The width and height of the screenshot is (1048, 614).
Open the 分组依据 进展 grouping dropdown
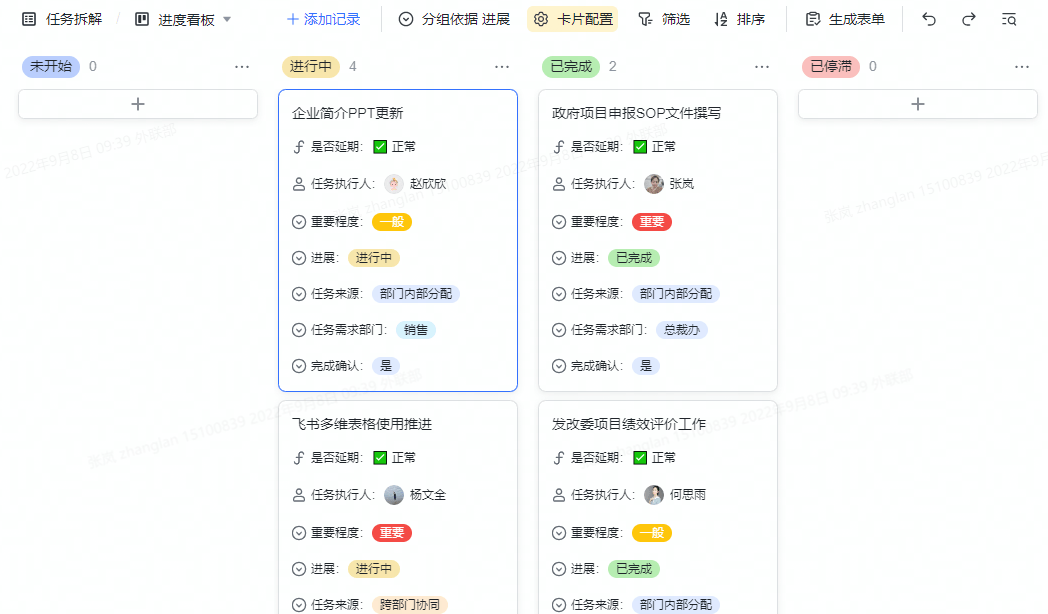pyautogui.click(x=454, y=19)
